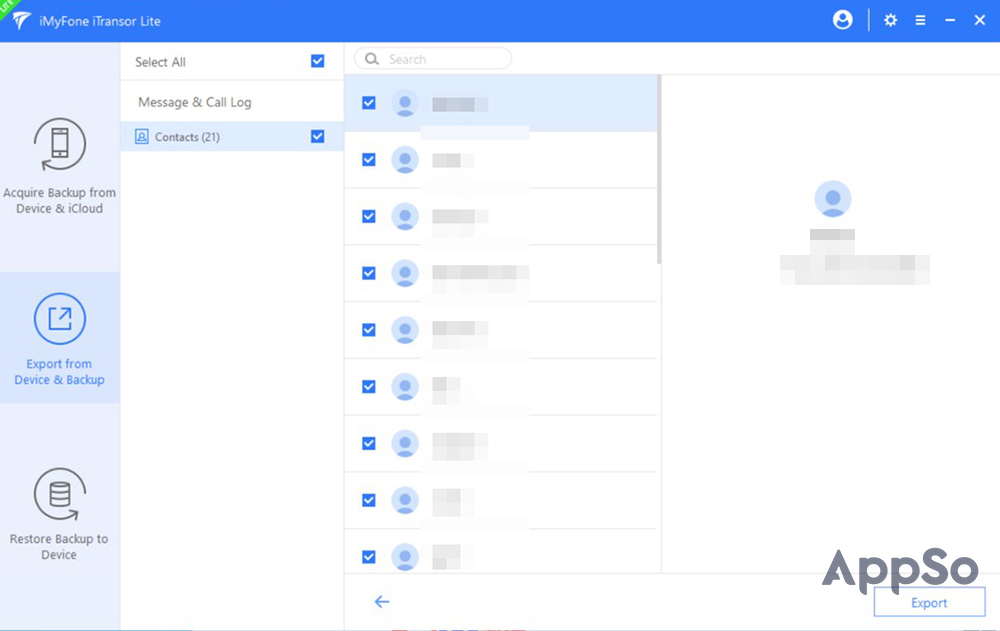Viewport: 1000px width, 631px height.
Task: Click the second contact's avatar icon
Action: pyautogui.click(x=405, y=160)
